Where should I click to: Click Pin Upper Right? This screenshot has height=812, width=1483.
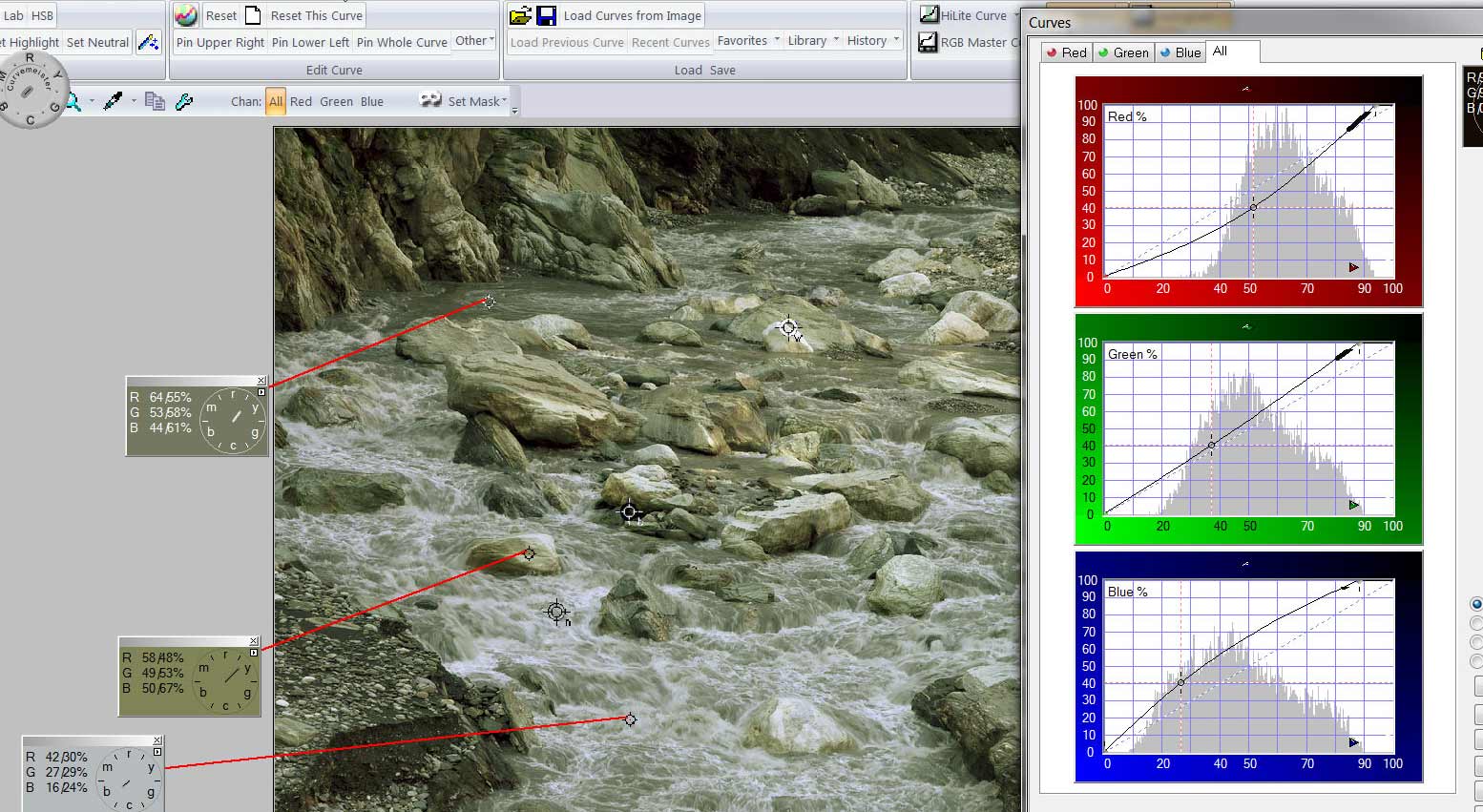point(220,42)
